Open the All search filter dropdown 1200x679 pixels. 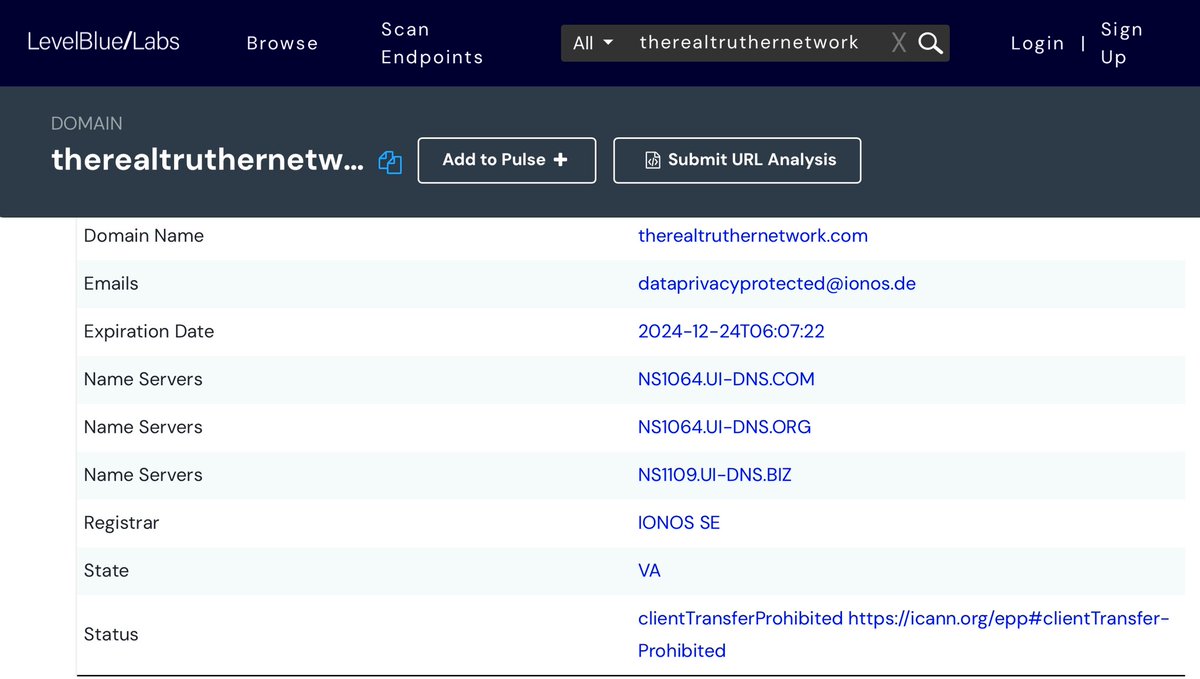click(x=593, y=43)
